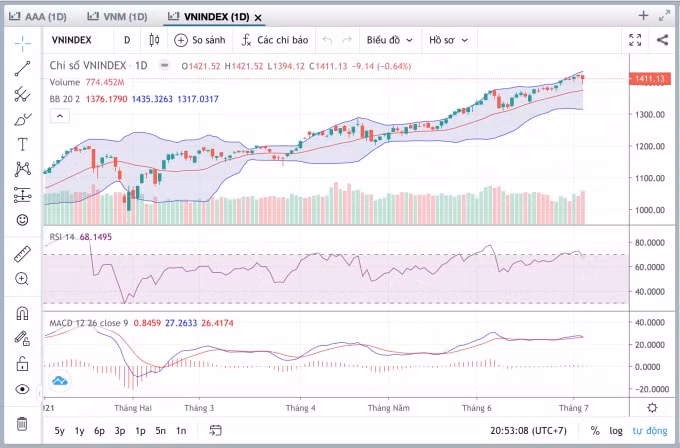Click the VNINDEX symbol search field
The height and width of the screenshot is (448, 680).
(72, 40)
